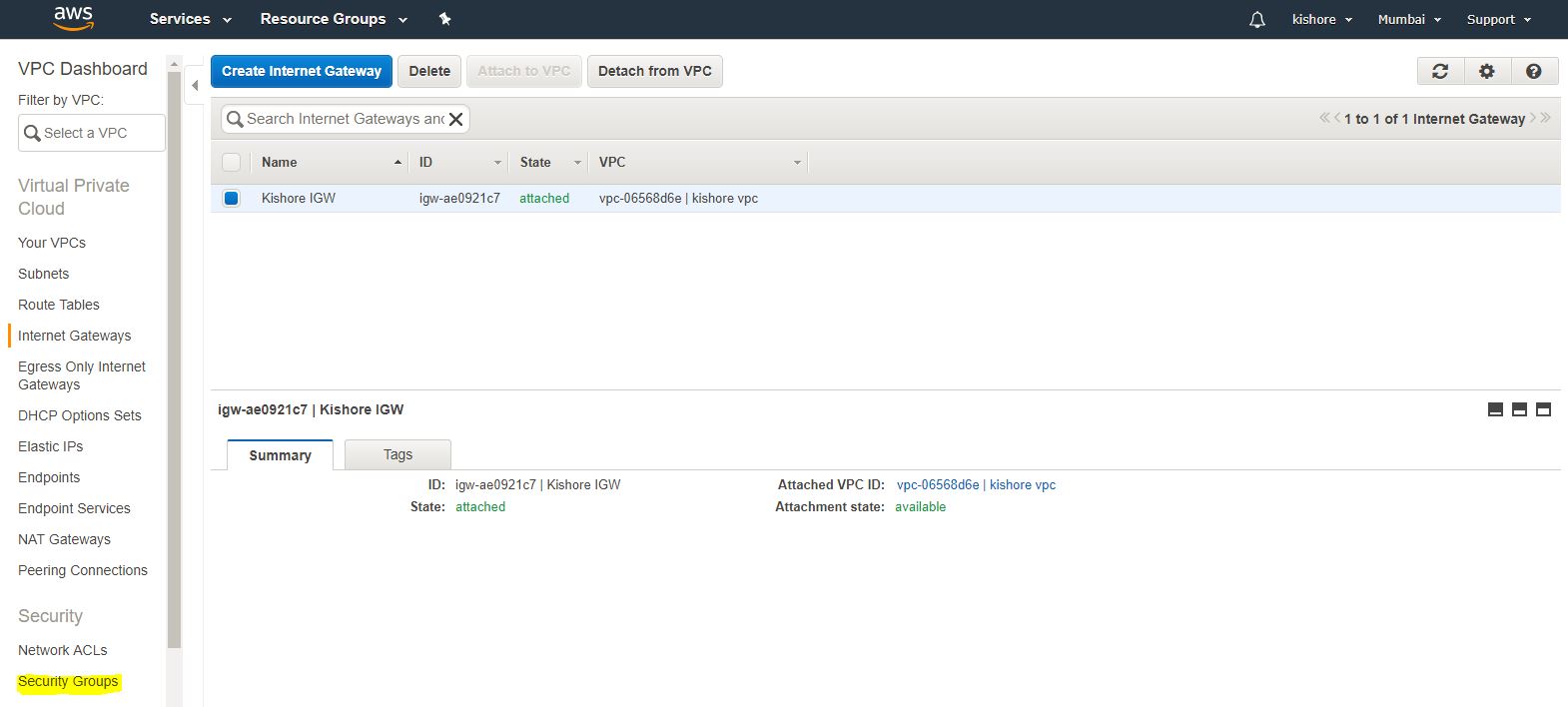
Task: Switch to the Tags tab
Action: 397,454
